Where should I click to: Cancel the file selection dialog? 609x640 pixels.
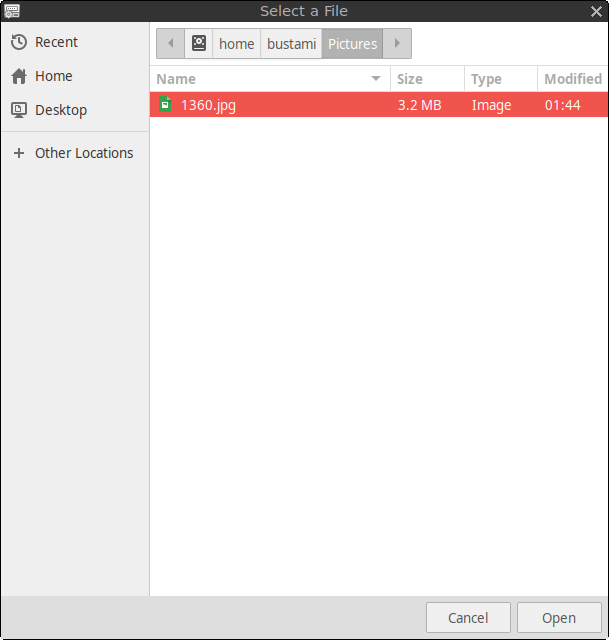(468, 618)
